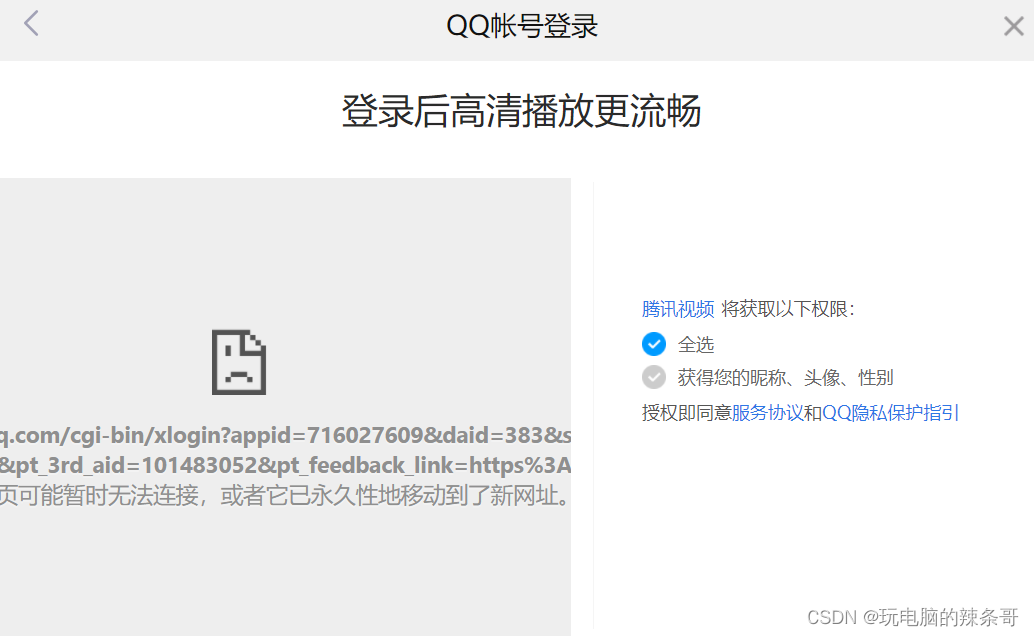Click the 授权即同意 text

[686, 413]
